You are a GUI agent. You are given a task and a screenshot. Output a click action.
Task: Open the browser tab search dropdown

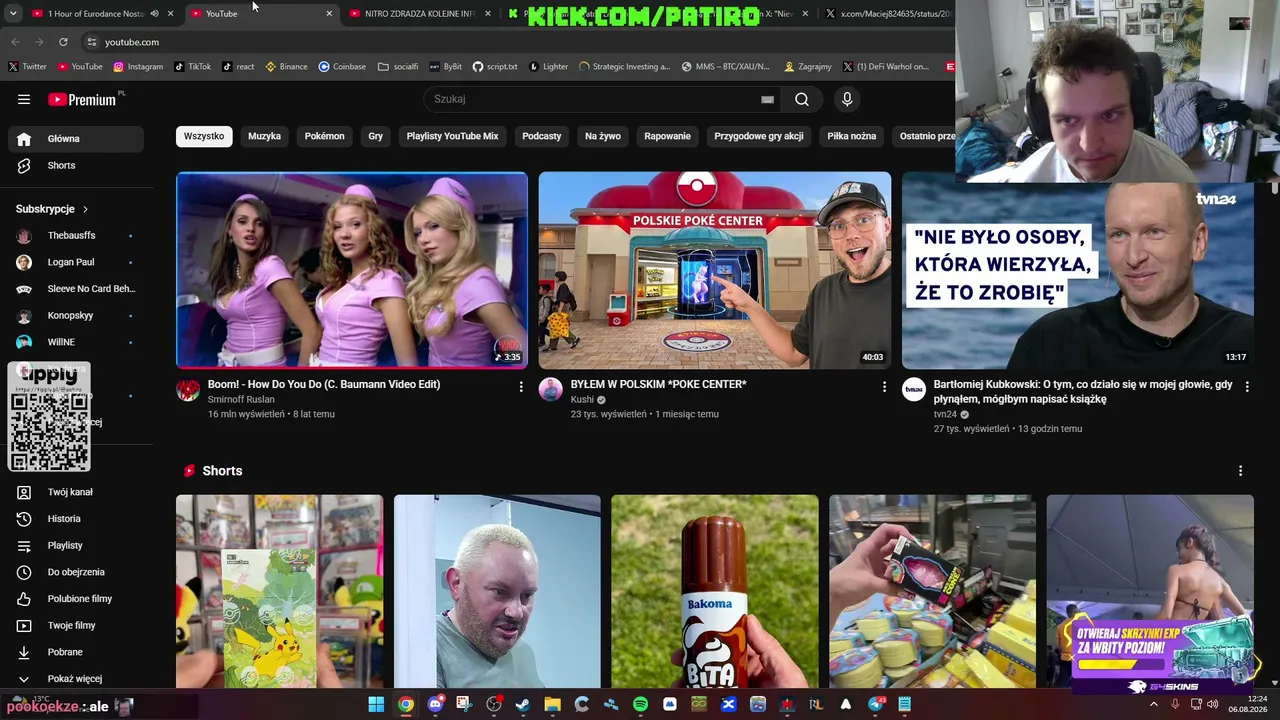(x=13, y=14)
